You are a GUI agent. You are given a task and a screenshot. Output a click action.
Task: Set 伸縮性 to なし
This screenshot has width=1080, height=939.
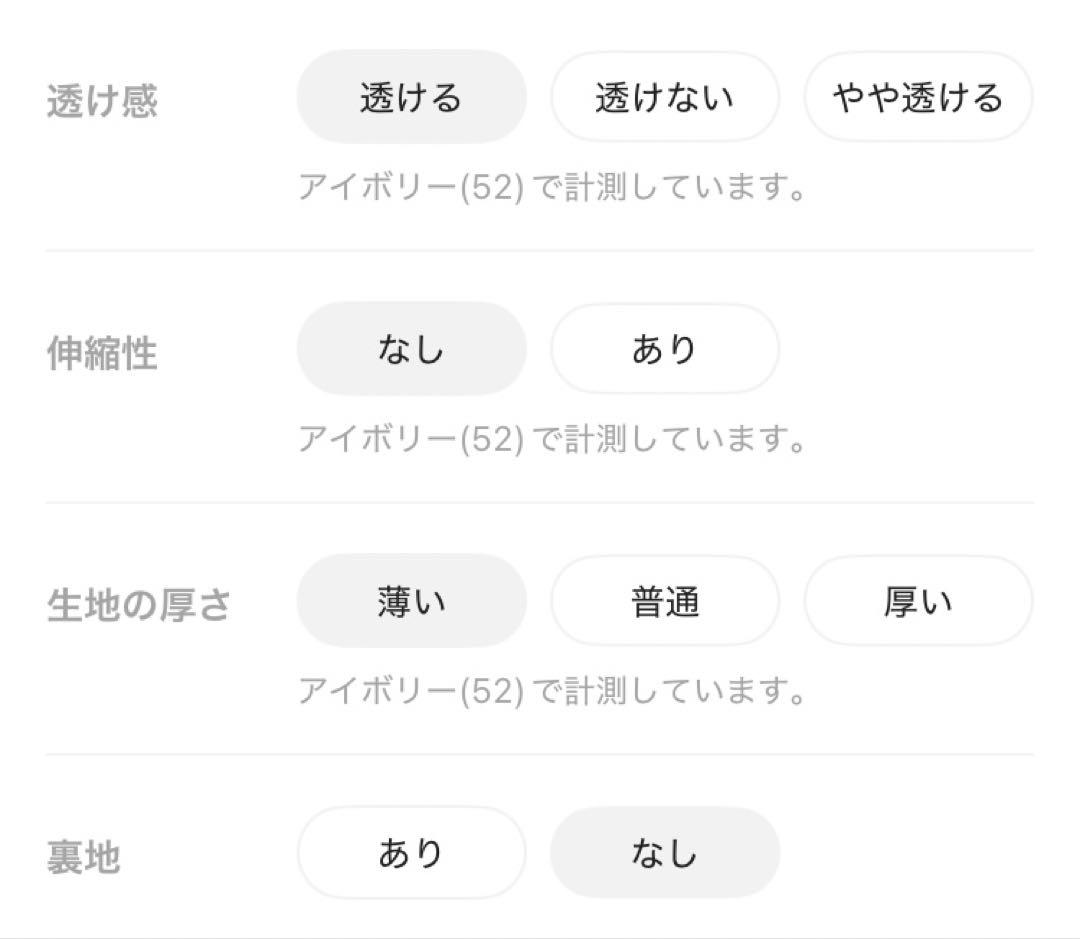coord(411,349)
